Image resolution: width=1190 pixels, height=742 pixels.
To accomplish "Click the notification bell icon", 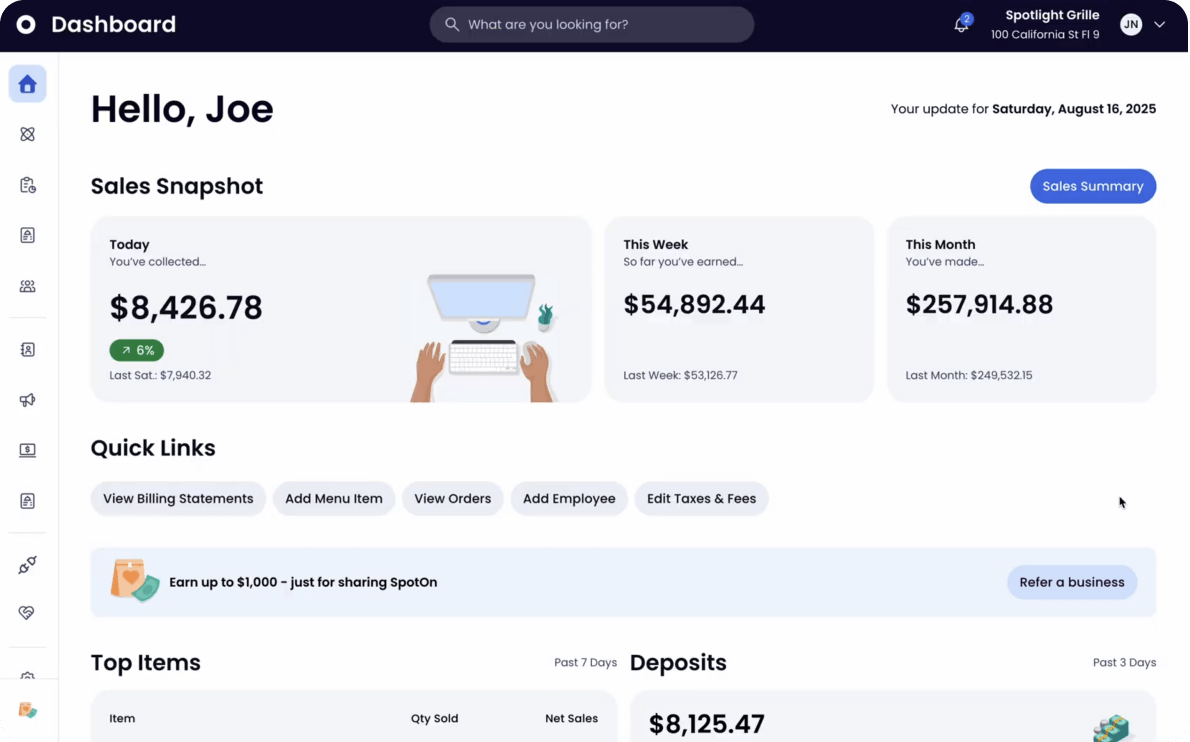I will [961, 24].
